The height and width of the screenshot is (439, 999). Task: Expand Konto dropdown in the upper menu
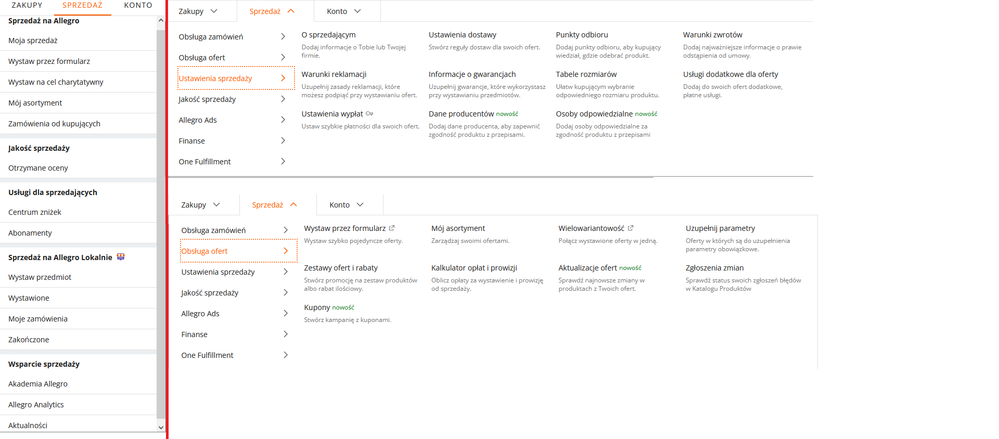click(x=344, y=11)
